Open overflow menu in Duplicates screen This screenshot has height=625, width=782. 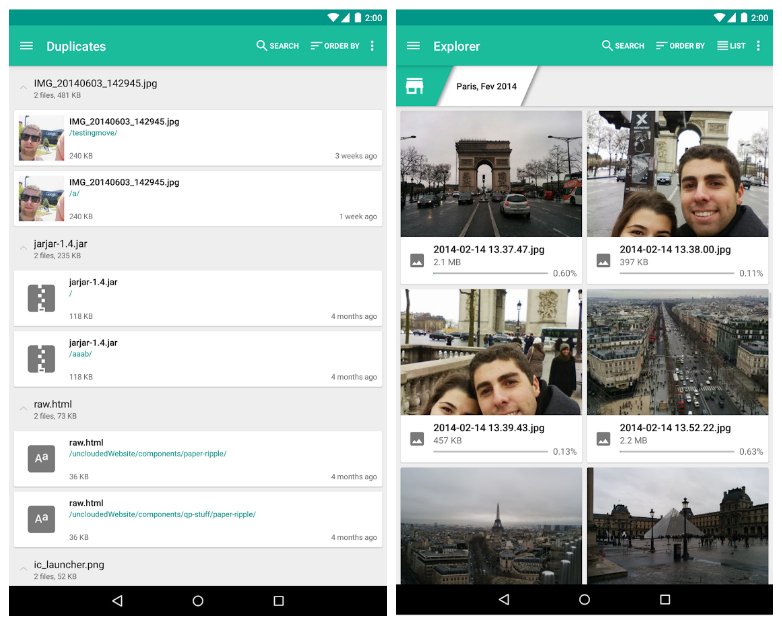coord(372,46)
